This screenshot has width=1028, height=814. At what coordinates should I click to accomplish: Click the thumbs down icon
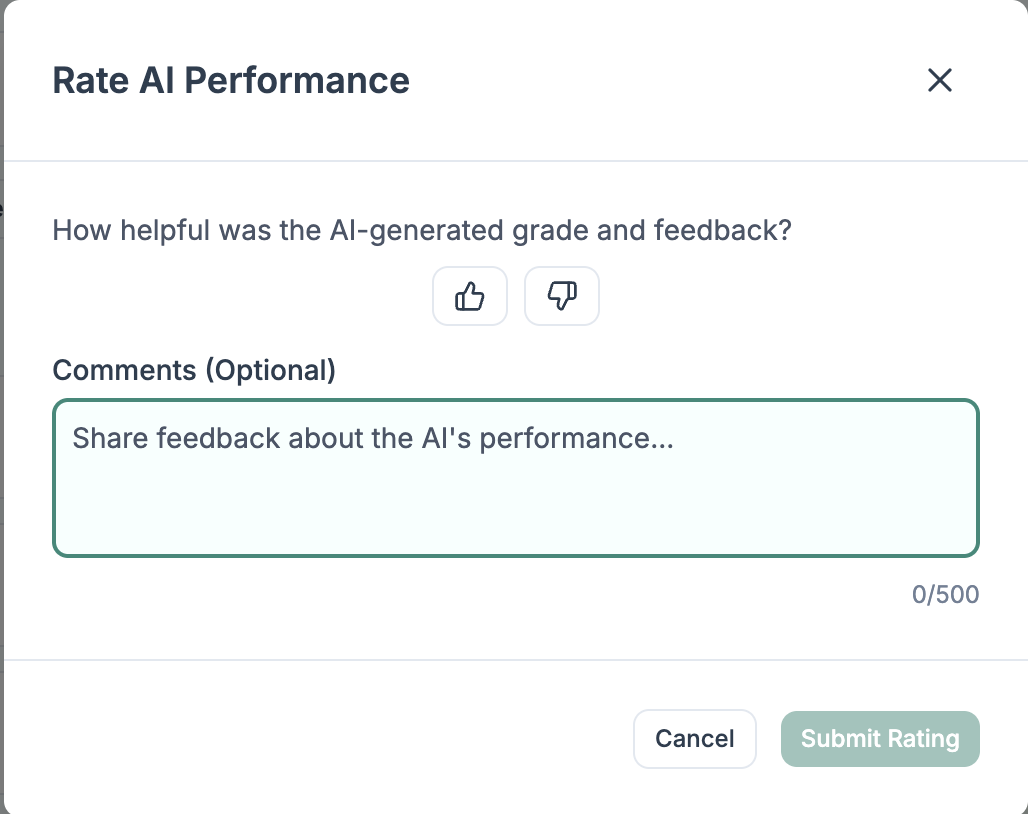562,296
